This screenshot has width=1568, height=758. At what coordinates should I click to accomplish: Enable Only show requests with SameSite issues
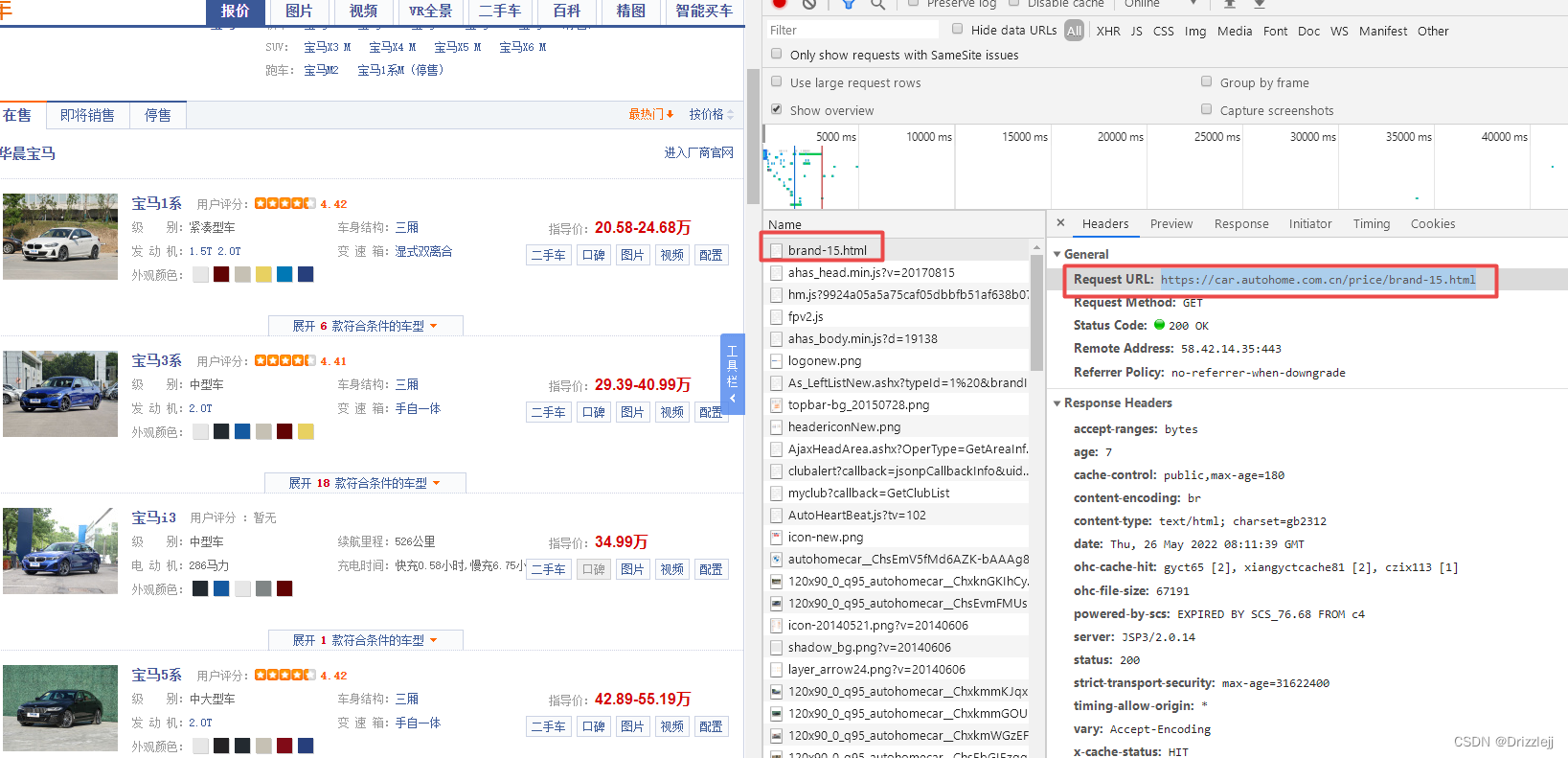pos(777,54)
